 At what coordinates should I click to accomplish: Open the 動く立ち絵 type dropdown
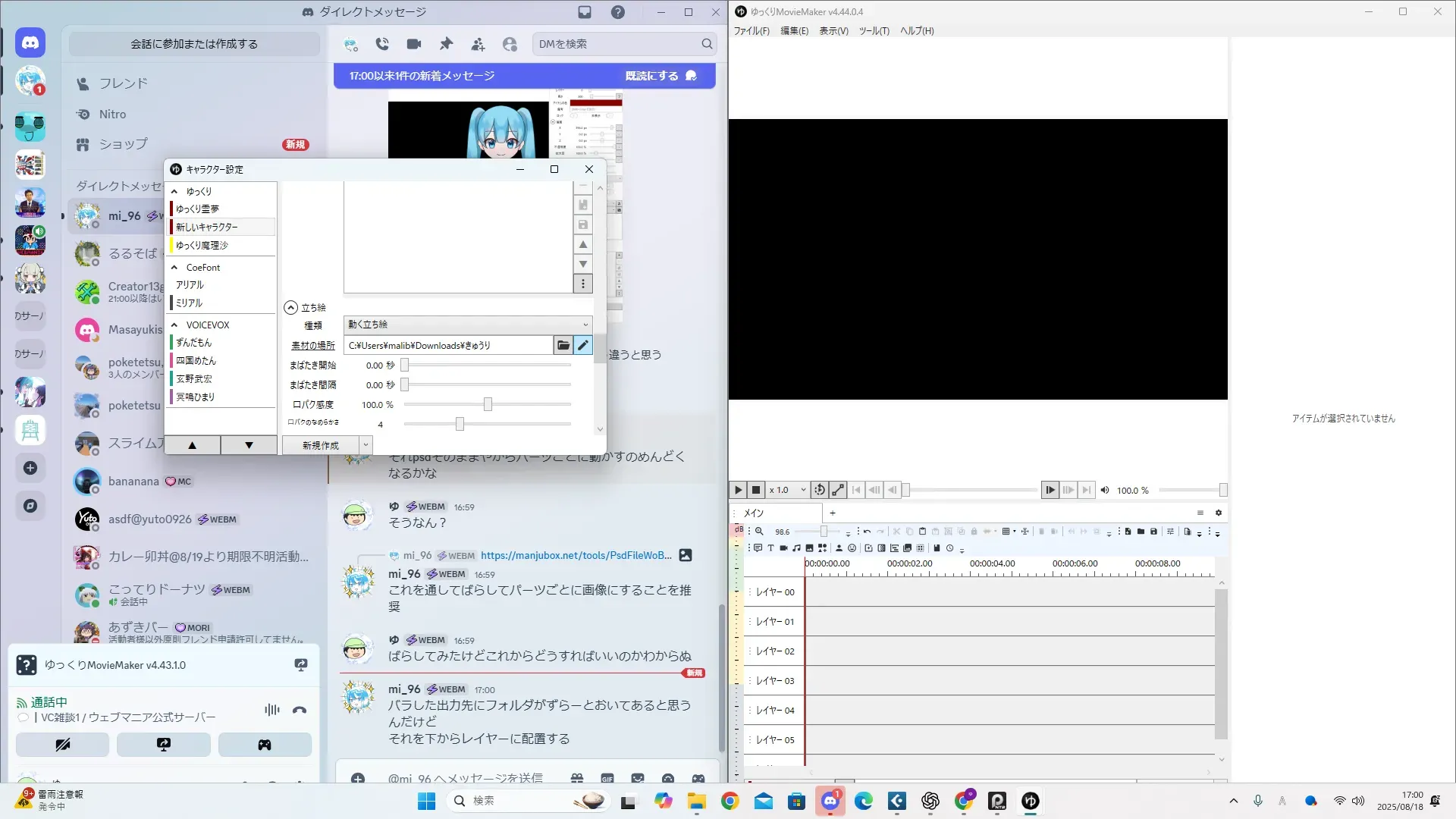pos(467,325)
